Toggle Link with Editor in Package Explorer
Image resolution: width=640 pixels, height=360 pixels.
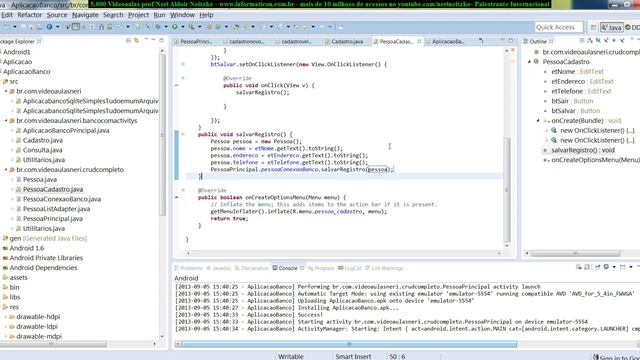pos(136,40)
